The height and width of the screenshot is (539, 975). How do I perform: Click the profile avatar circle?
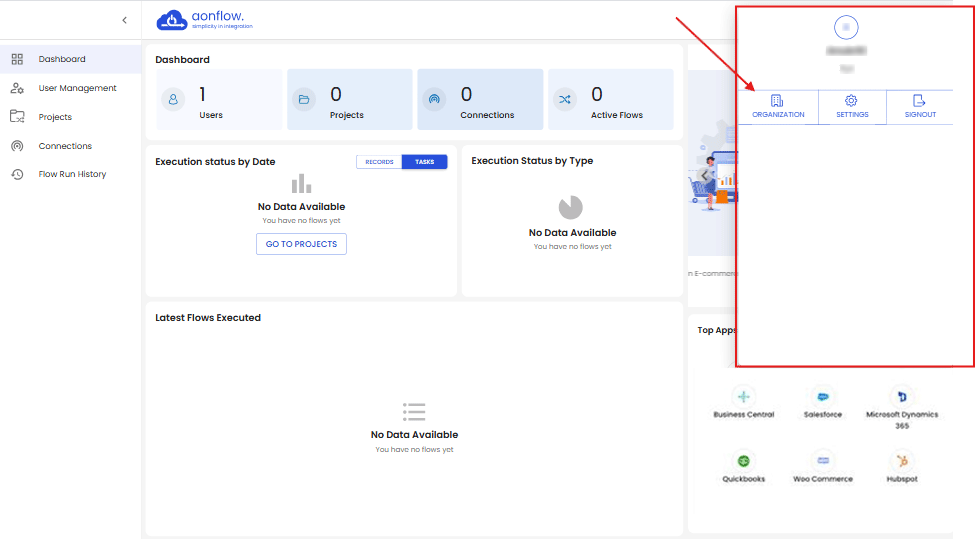846,28
